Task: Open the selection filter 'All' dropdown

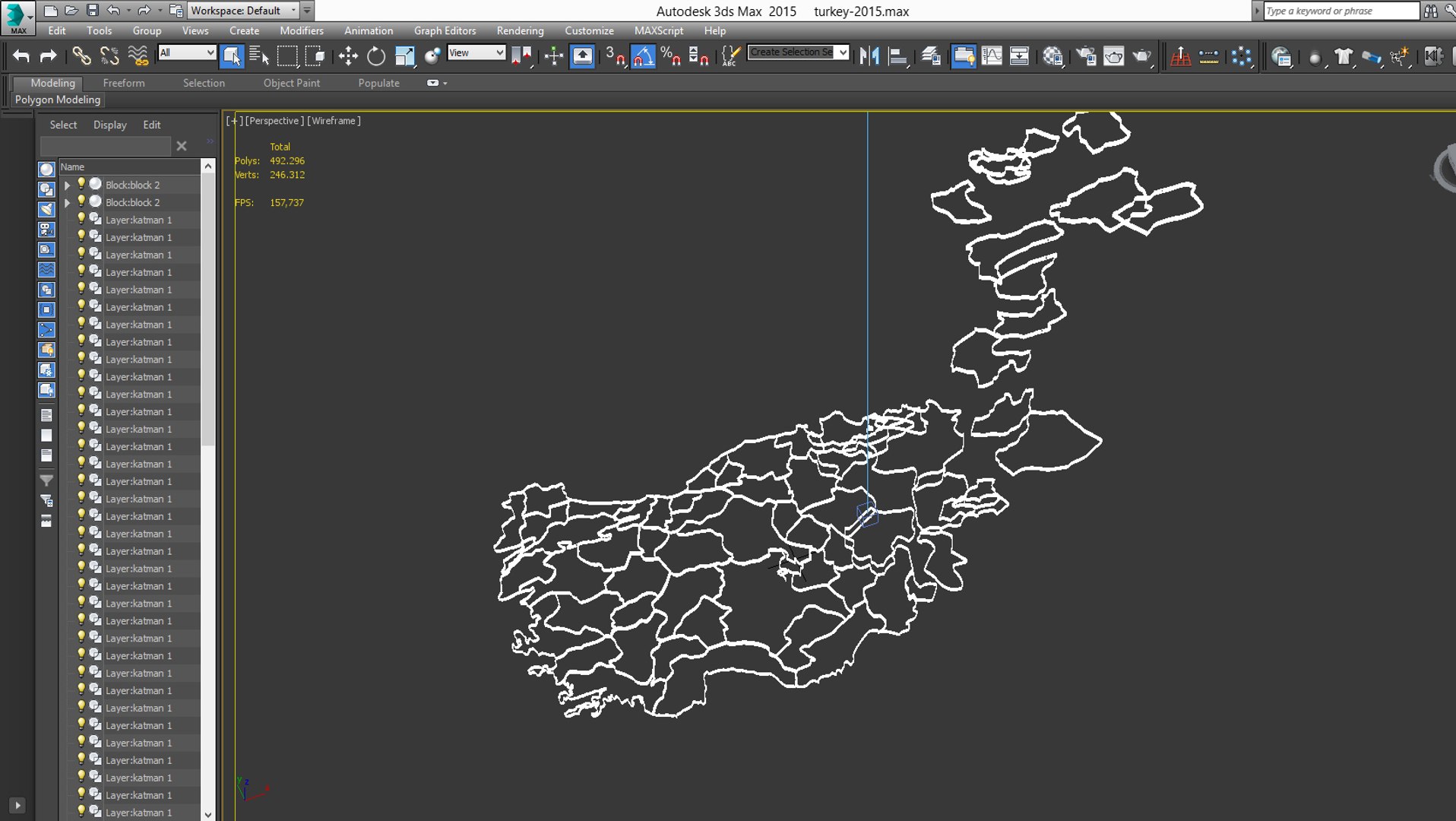Action: (x=187, y=52)
